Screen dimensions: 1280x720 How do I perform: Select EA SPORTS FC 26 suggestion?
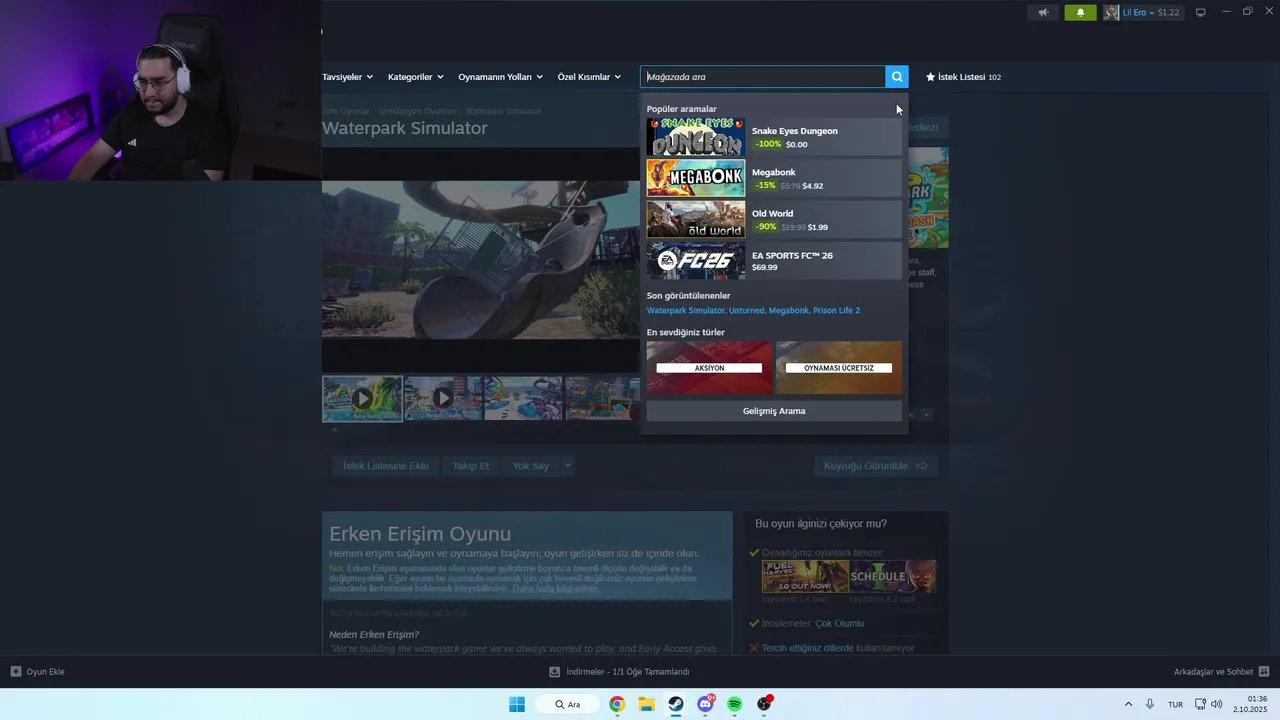point(774,261)
